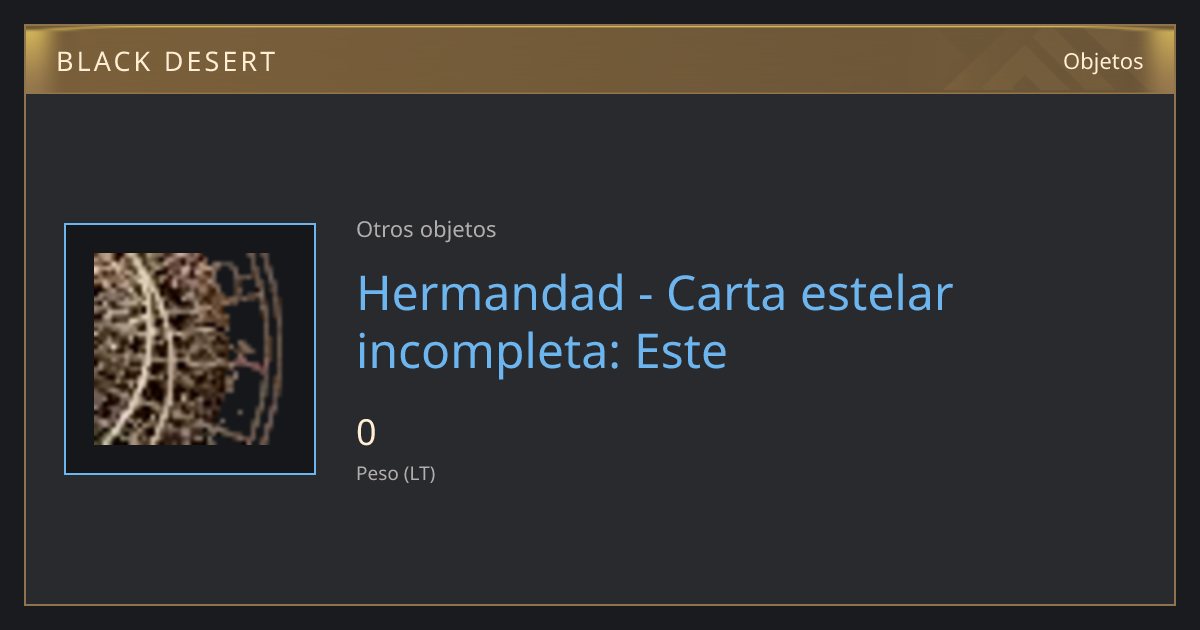Image resolution: width=1200 pixels, height=630 pixels.
Task: Click the star chart item icon
Action: pyautogui.click(x=182, y=349)
